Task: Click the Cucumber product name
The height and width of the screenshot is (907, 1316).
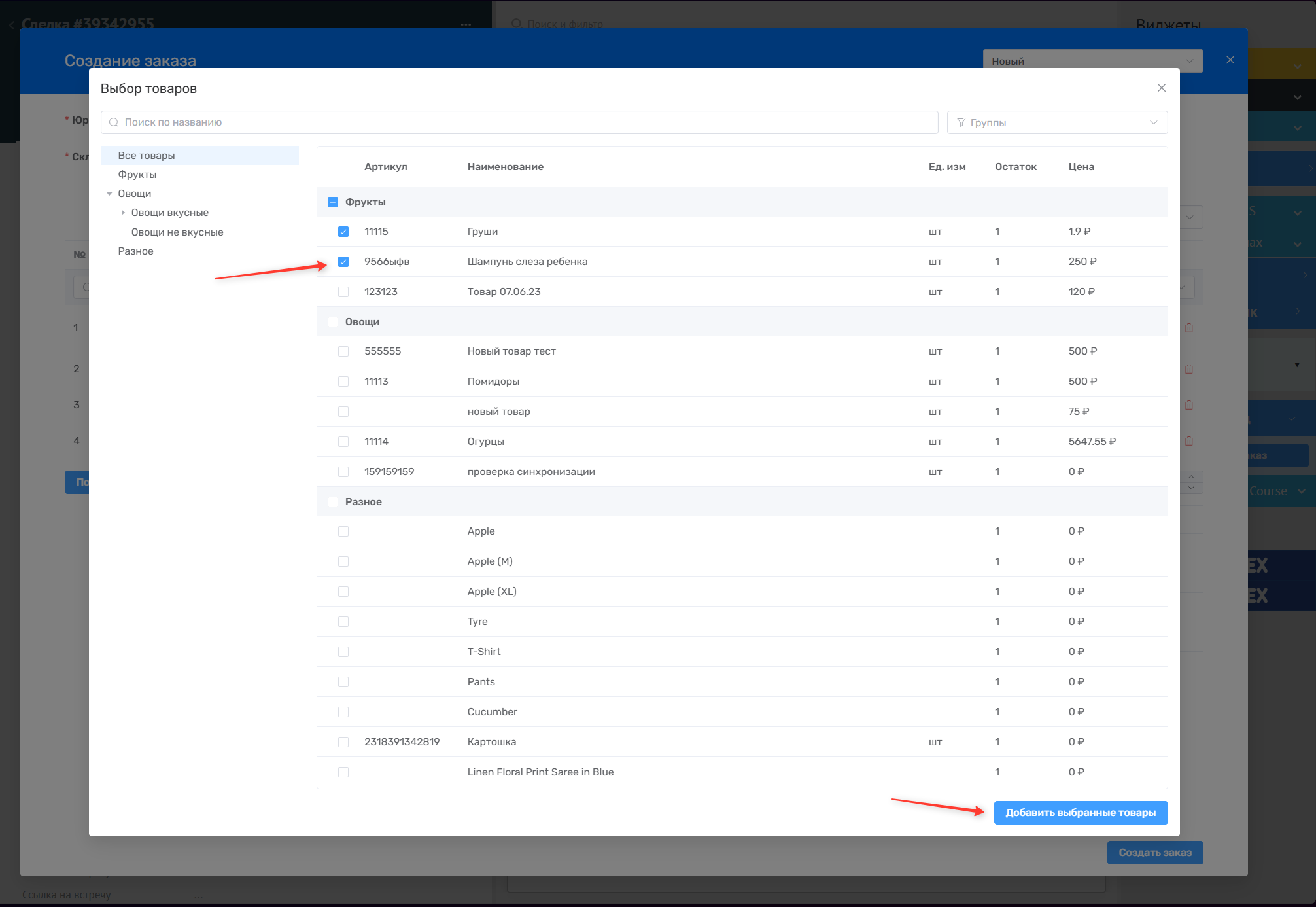Action: tap(493, 712)
